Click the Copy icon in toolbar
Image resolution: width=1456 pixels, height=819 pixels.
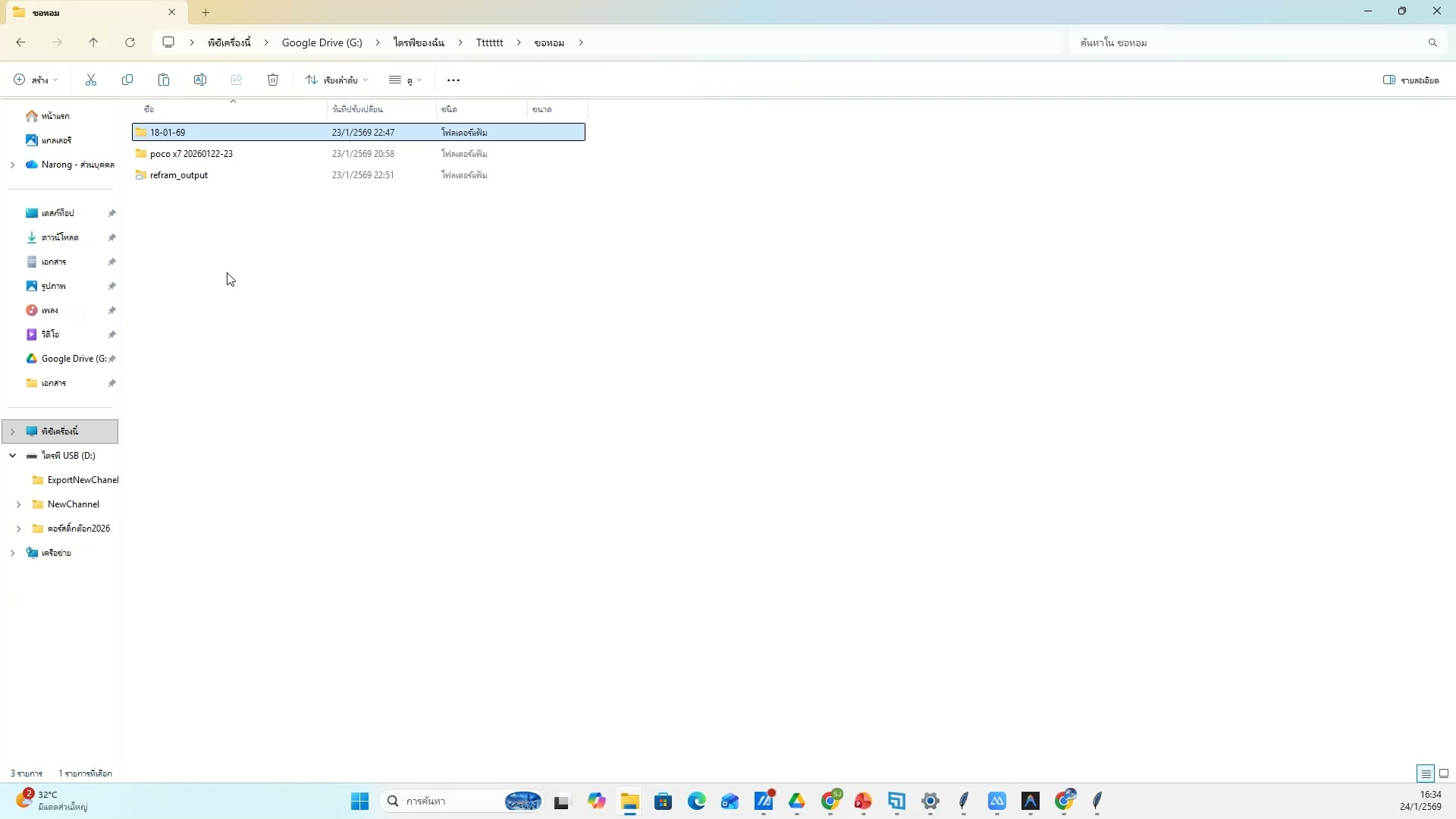pos(127,80)
